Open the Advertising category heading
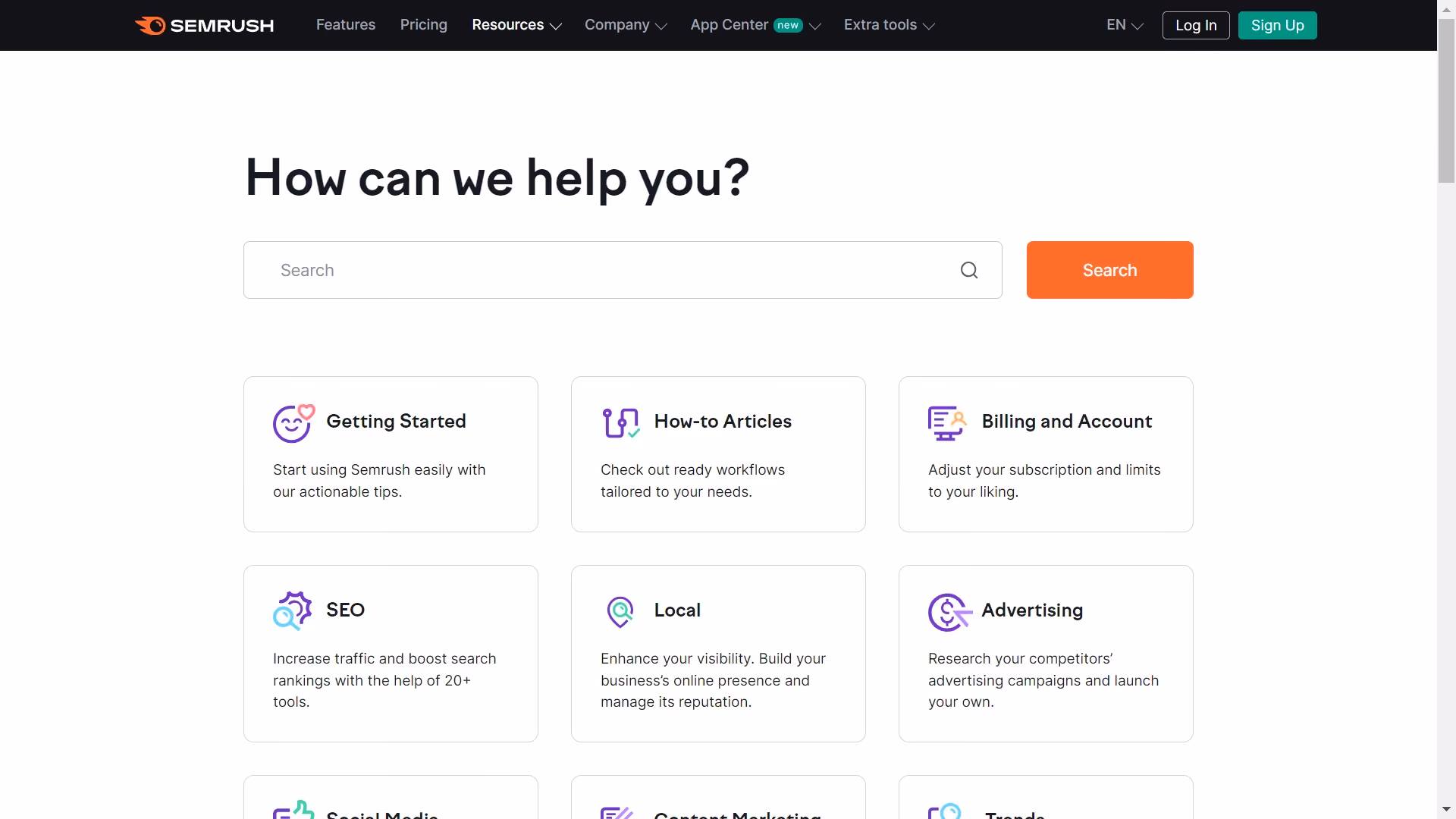 (1032, 610)
